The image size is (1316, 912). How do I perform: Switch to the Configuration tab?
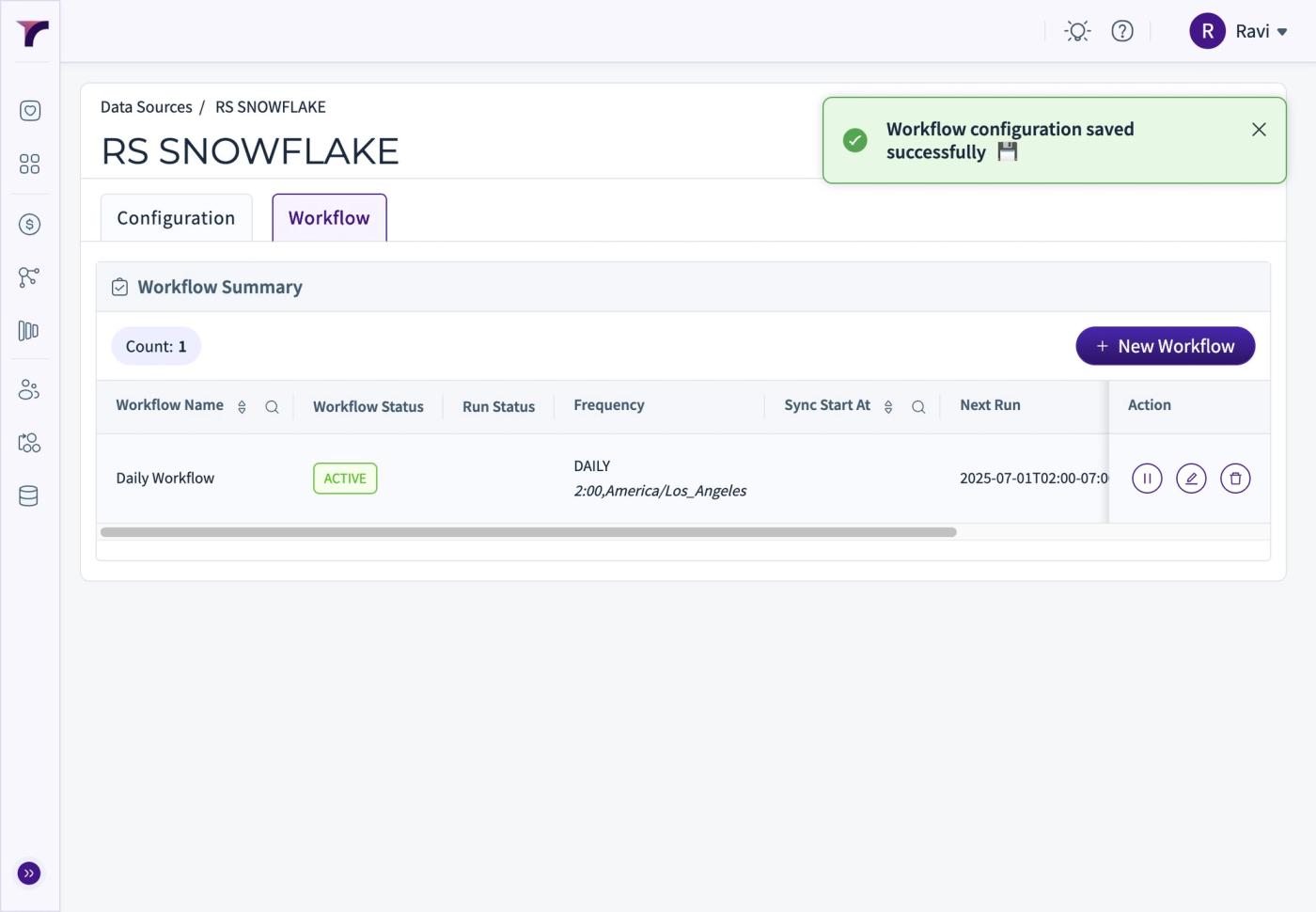pyautogui.click(x=177, y=218)
